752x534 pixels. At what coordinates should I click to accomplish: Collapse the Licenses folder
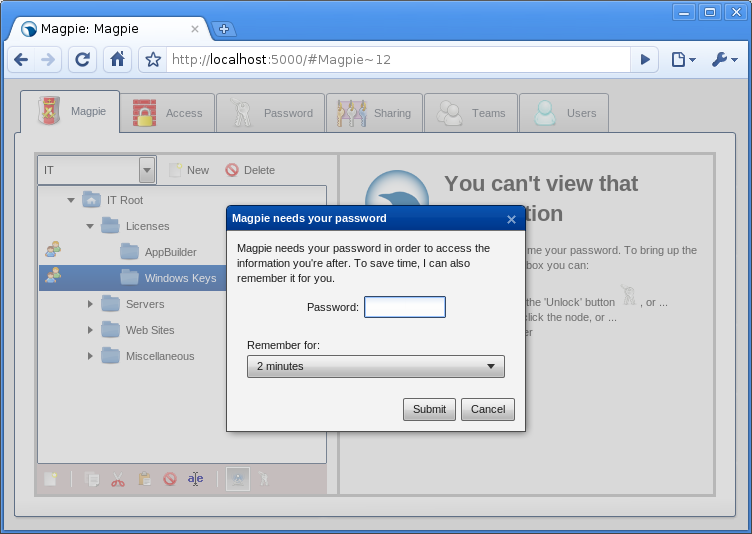tap(90, 226)
